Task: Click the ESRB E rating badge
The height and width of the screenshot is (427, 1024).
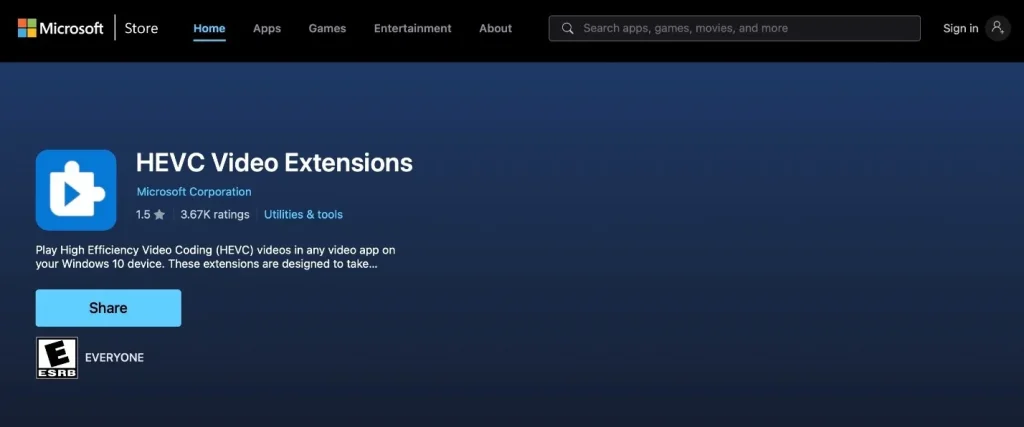Action: click(57, 358)
